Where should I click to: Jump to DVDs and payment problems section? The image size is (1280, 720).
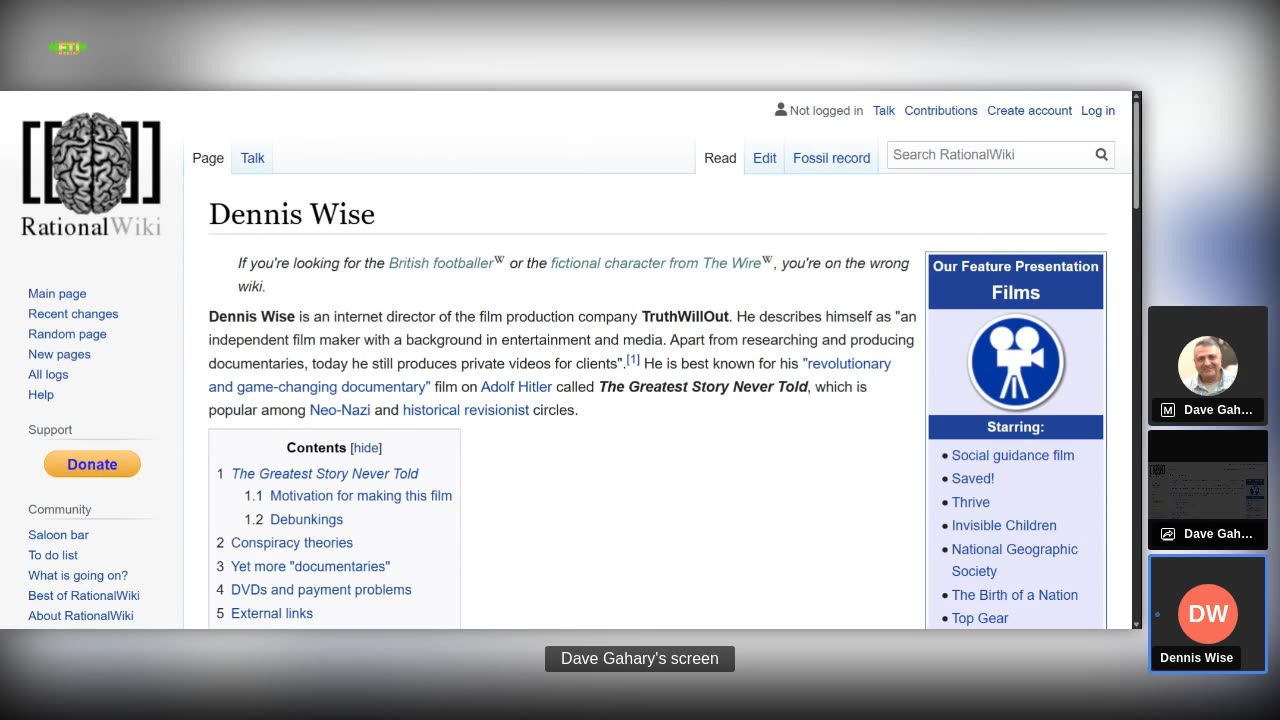(321, 590)
